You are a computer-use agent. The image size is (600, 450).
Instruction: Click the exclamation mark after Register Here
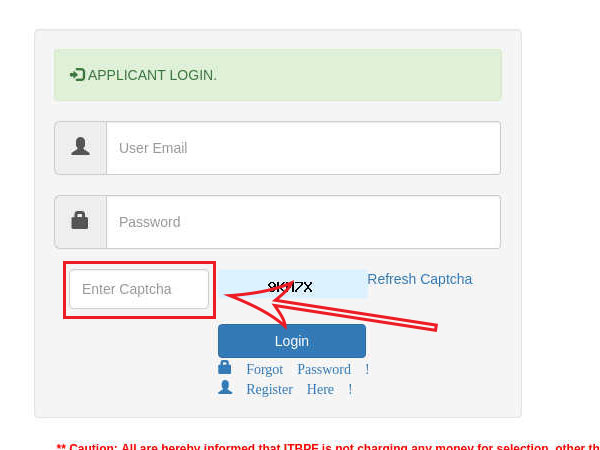pos(350,390)
